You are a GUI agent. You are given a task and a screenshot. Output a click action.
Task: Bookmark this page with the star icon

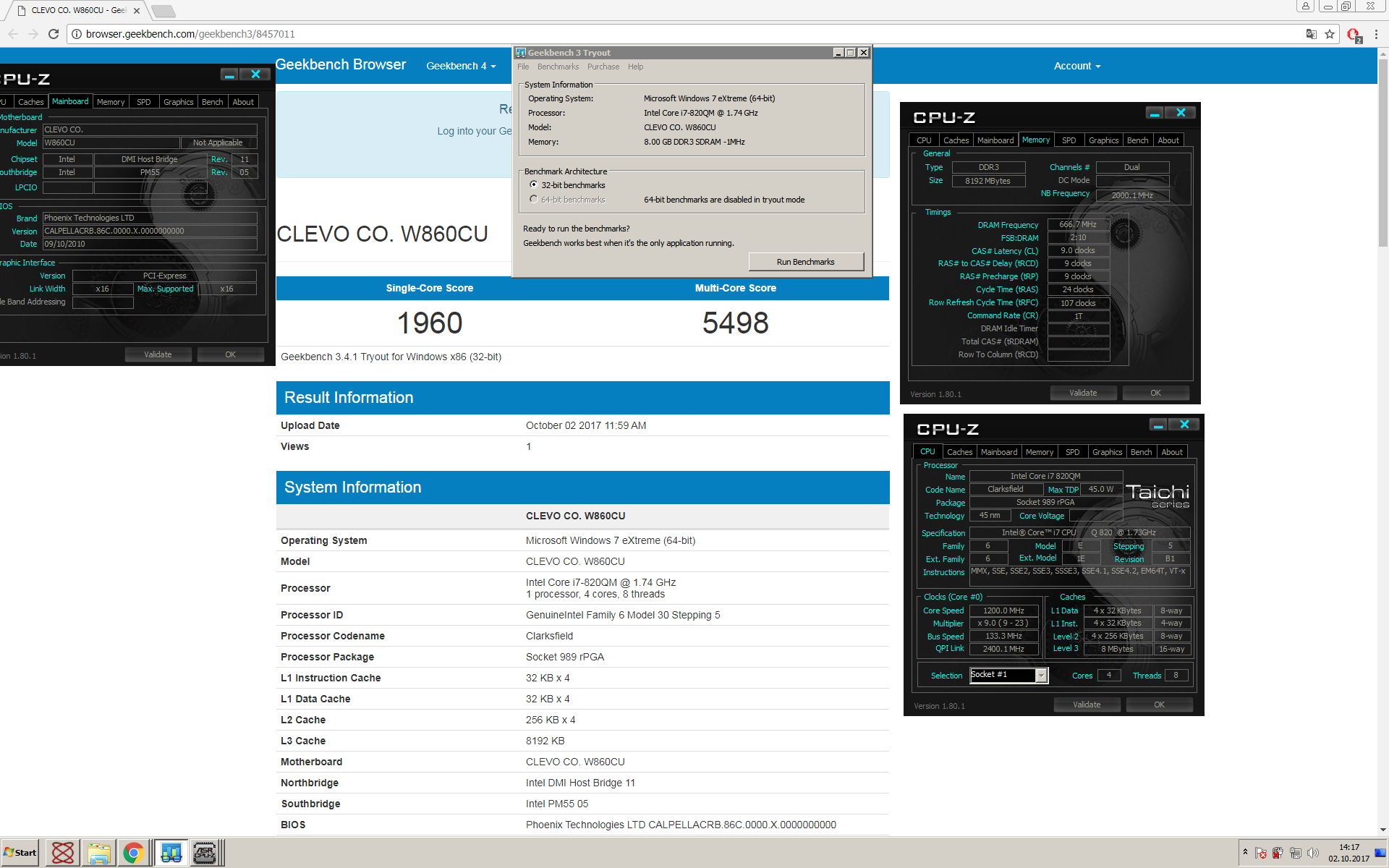tap(1330, 34)
